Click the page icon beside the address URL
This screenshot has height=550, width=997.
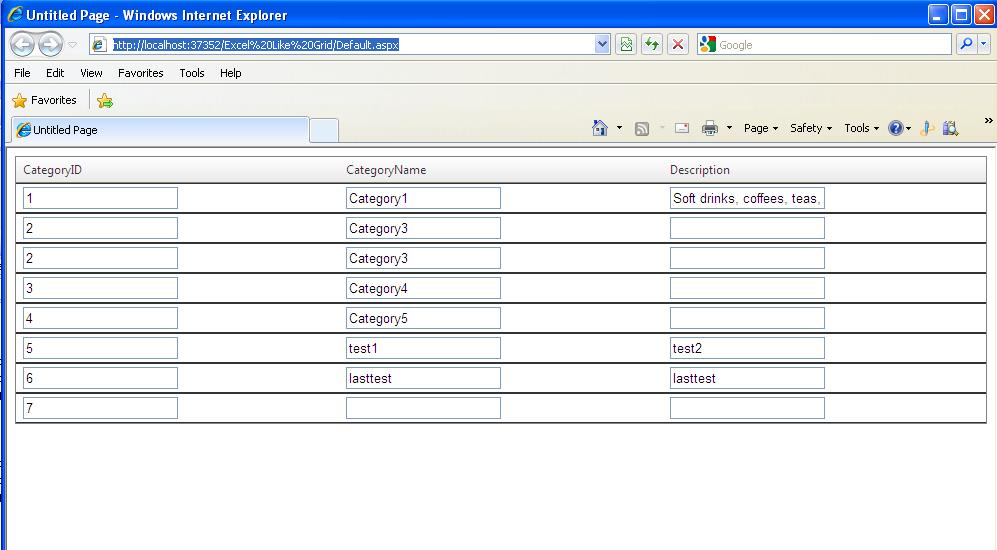click(x=99, y=45)
